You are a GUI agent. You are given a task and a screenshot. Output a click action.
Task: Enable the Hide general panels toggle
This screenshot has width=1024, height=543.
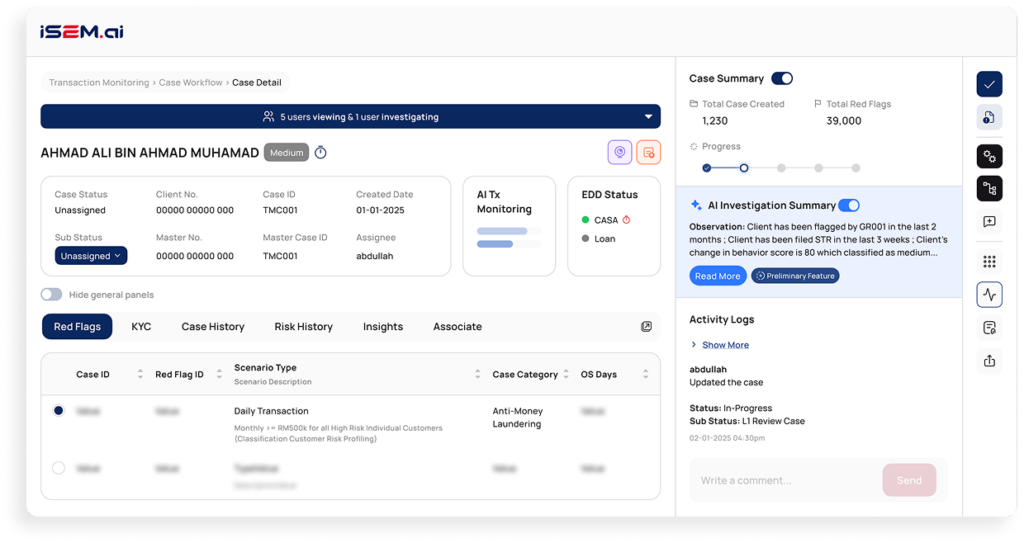point(51,295)
